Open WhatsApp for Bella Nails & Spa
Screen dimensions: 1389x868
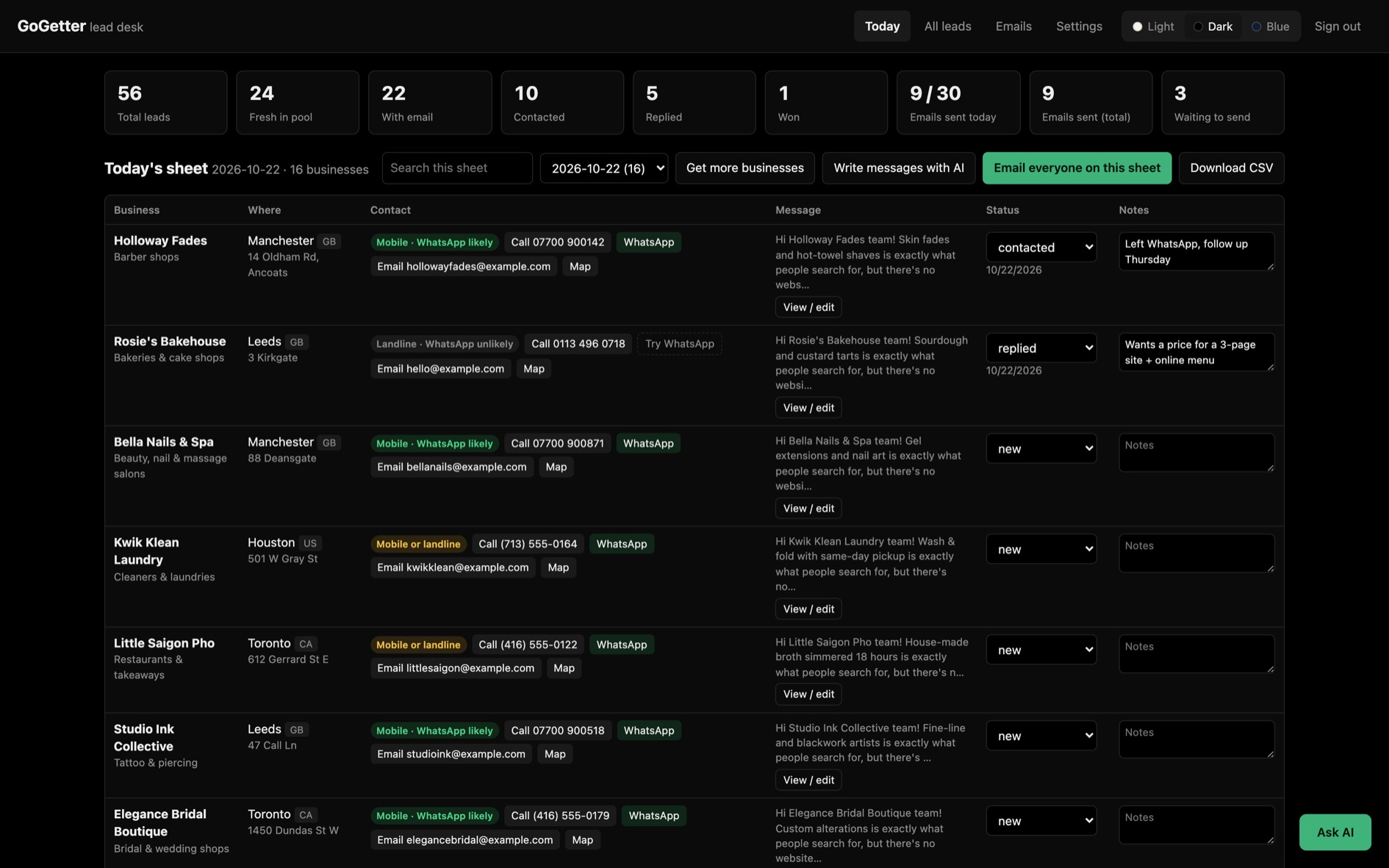[648, 444]
